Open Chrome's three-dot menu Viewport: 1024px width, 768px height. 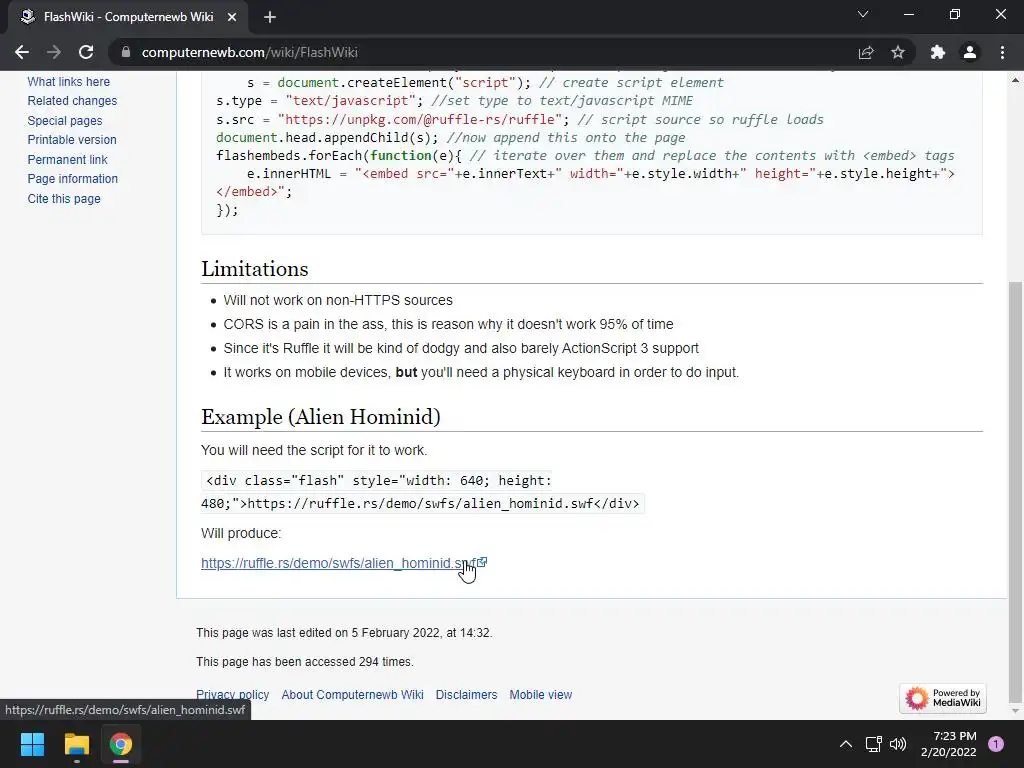click(x=1002, y=52)
